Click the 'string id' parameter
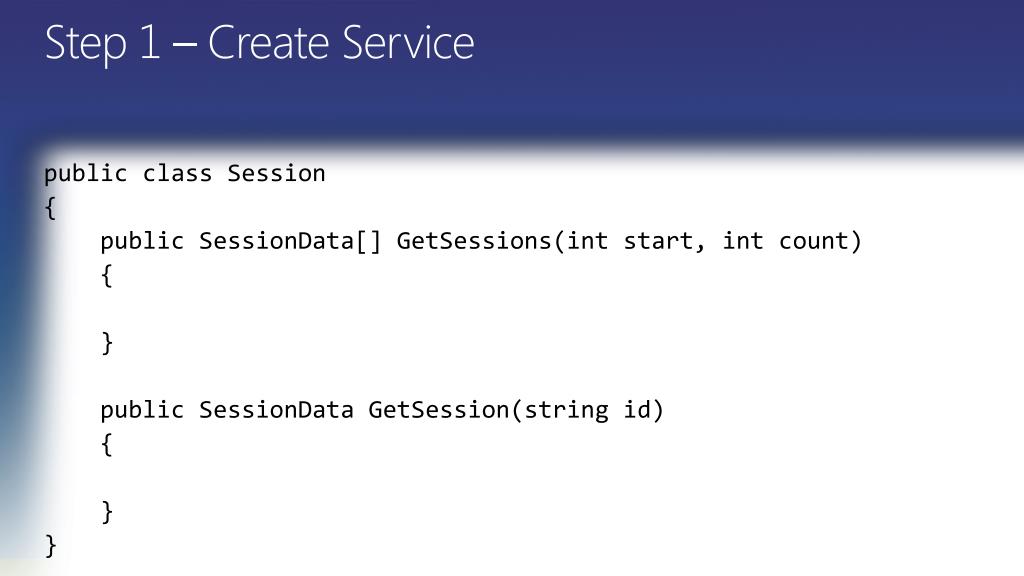1024x576 pixels. tap(587, 411)
